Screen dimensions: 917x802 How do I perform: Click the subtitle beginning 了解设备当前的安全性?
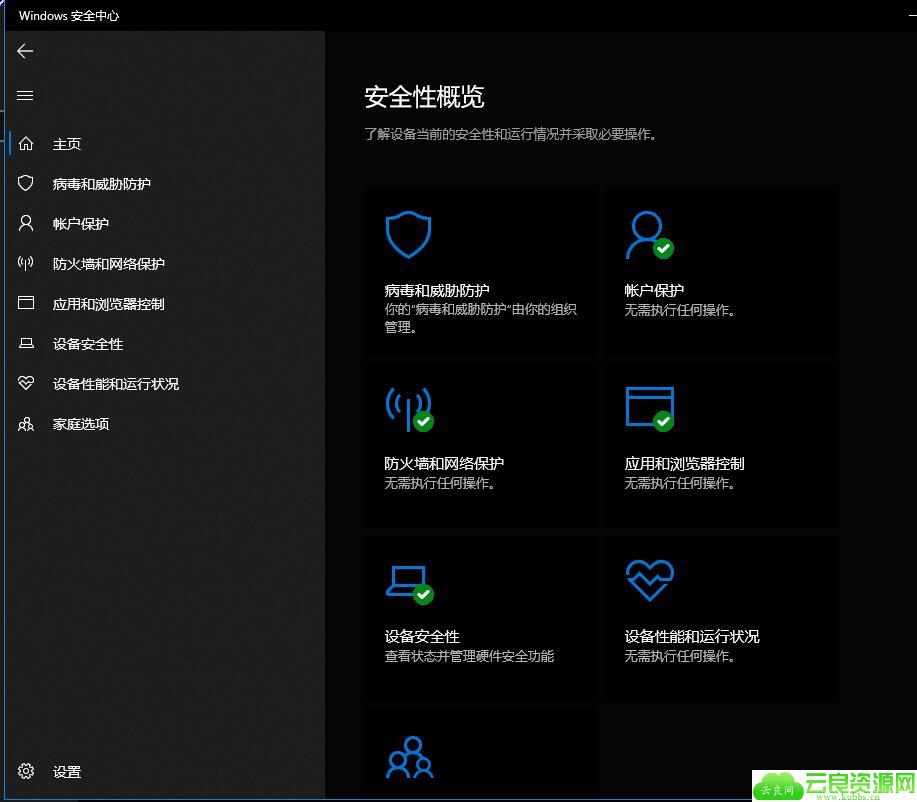click(x=511, y=135)
